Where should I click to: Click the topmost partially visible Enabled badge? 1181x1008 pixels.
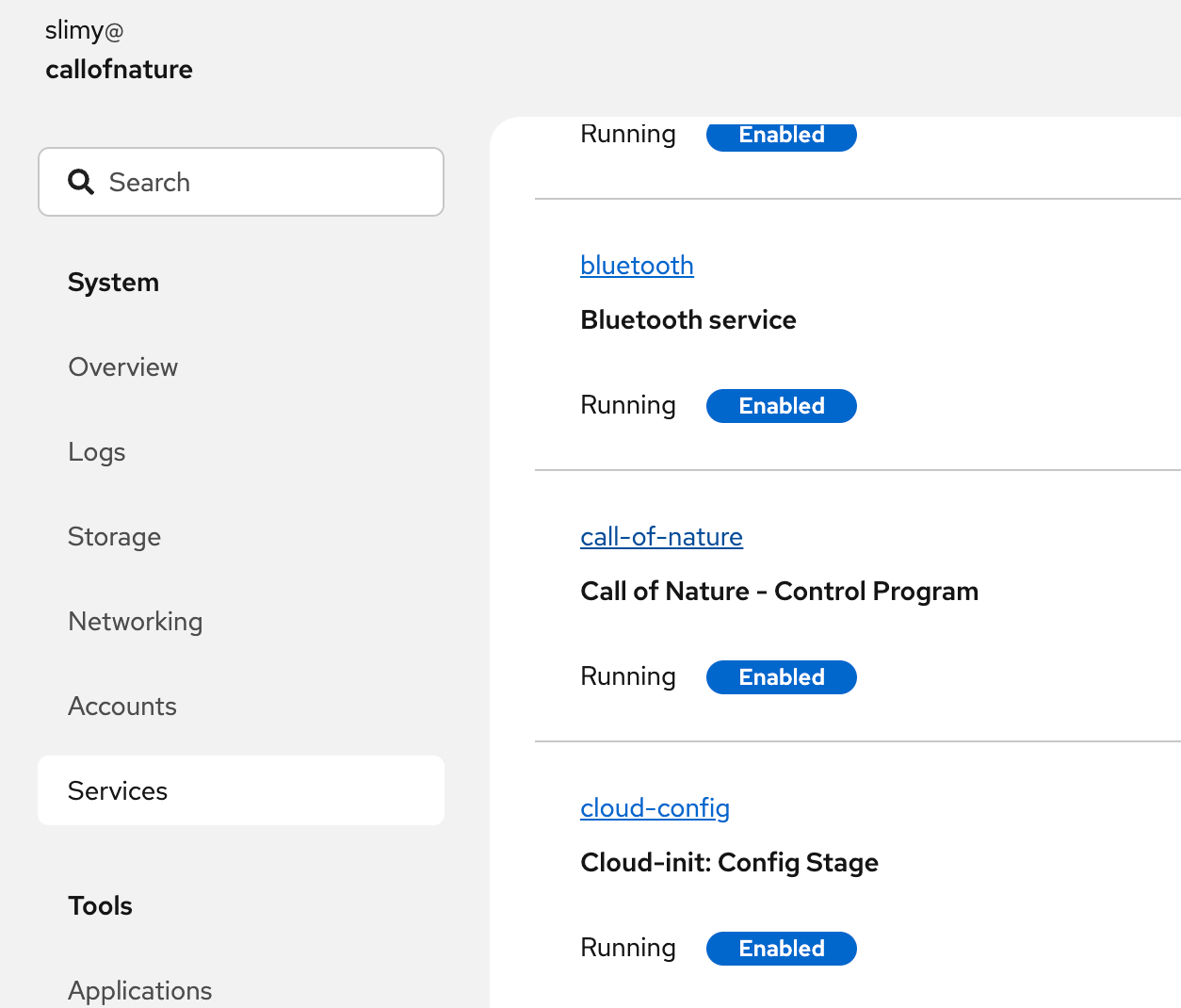[x=781, y=137]
